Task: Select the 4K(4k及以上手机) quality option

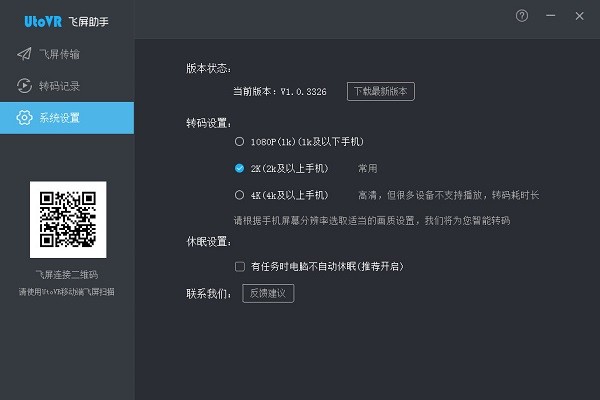Action: (x=239, y=194)
